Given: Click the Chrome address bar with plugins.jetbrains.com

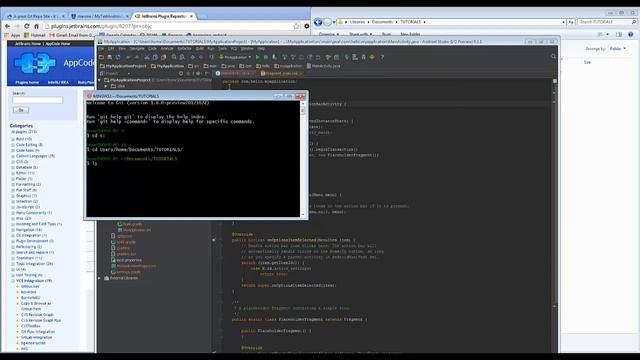Looking at the screenshot, I should 171,26.
